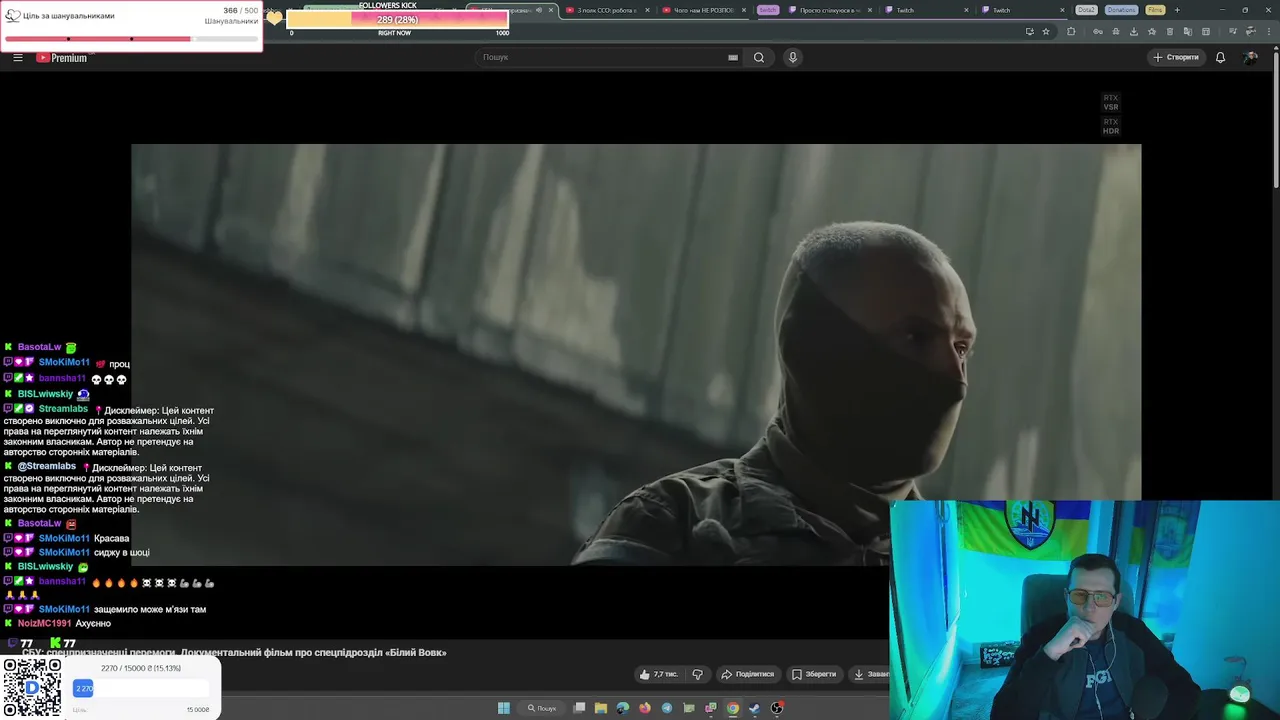Click the QR code donation image

[x=32, y=688]
